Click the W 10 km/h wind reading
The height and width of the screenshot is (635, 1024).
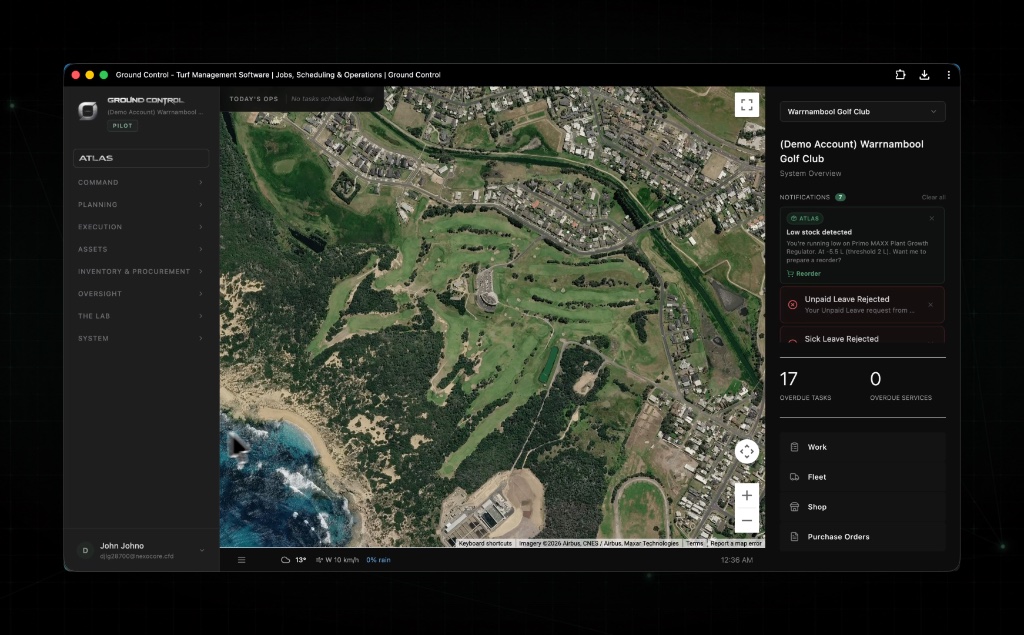(342, 560)
